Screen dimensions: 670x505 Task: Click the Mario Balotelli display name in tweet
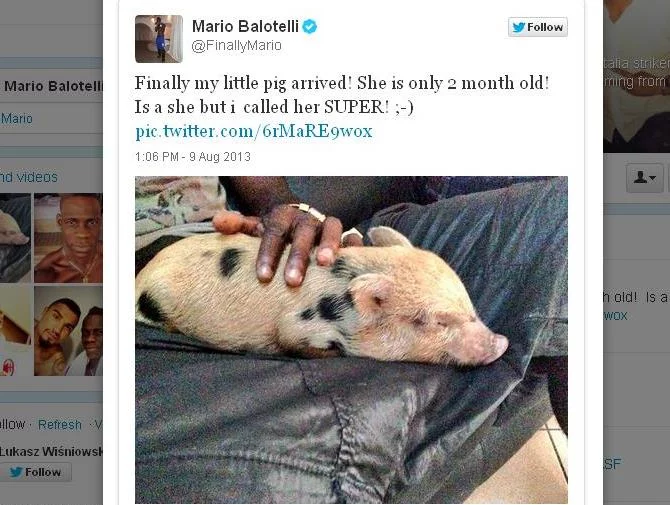245,26
